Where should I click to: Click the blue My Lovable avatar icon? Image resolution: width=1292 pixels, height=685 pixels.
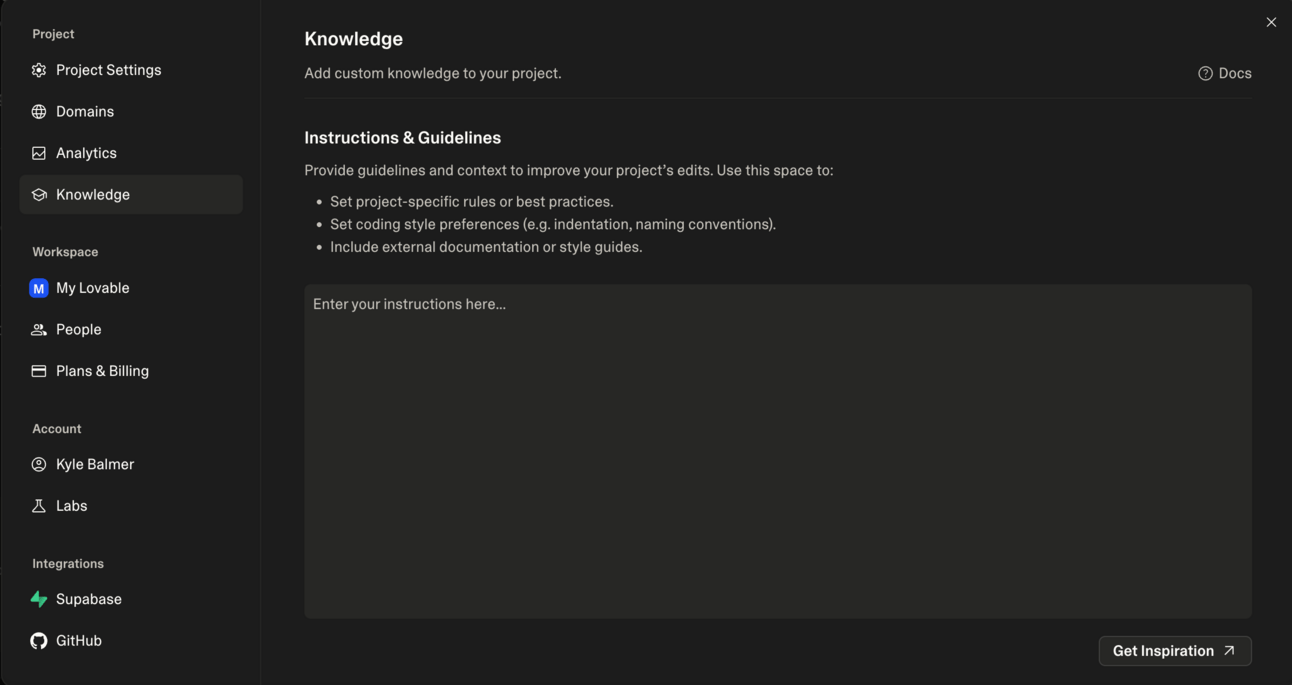click(x=39, y=288)
